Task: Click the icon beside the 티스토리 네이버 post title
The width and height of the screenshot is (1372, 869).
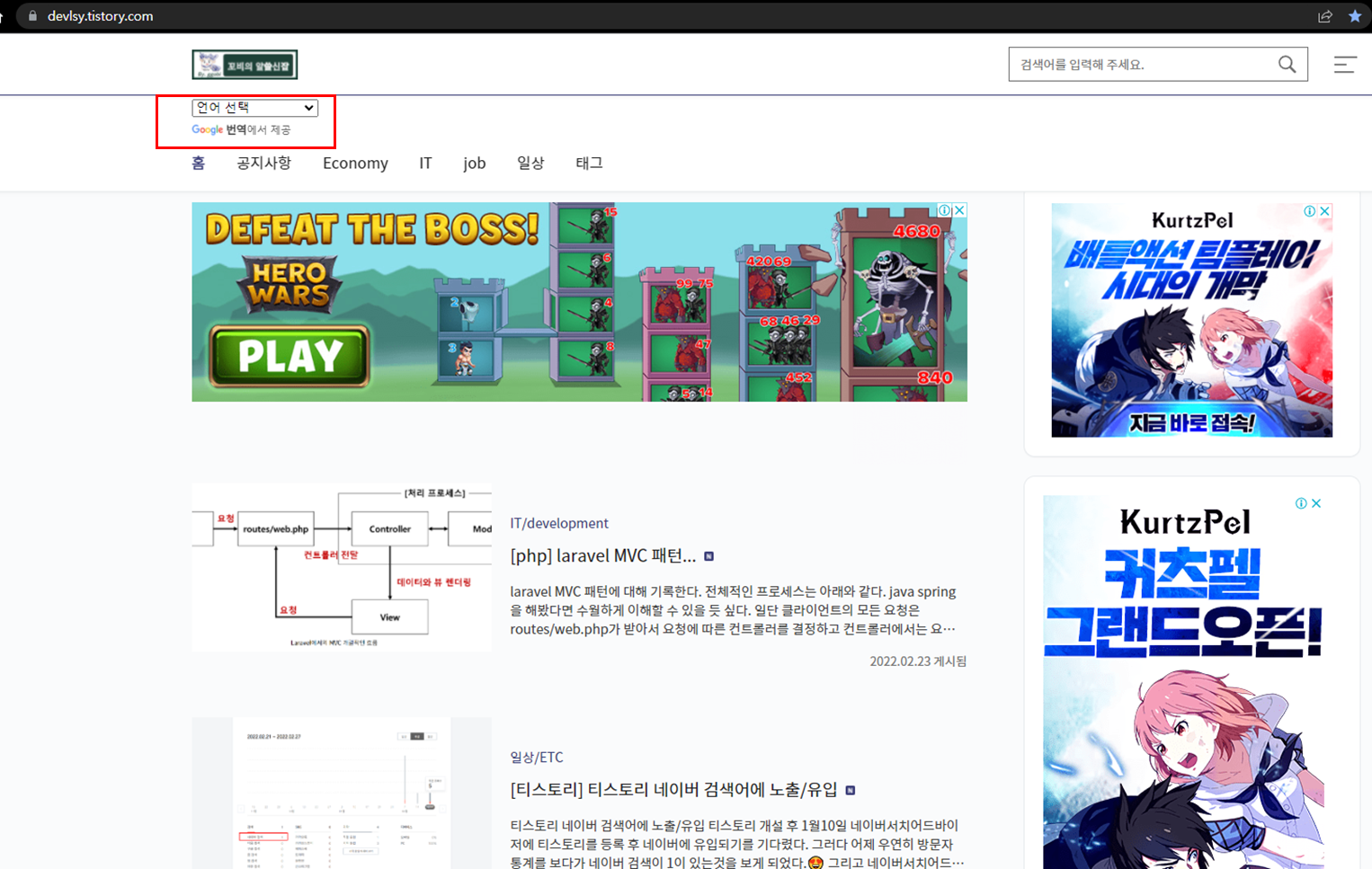Action: click(851, 791)
